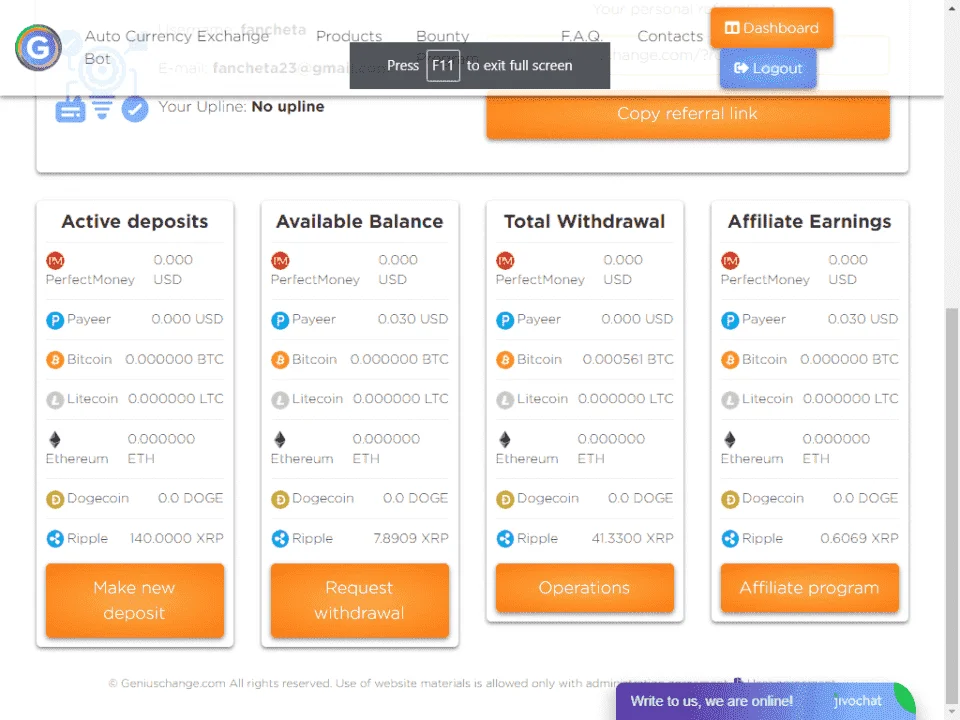The image size is (960, 720).
Task: Open the jivochat 'Write to us' widget
Action: tap(765, 701)
